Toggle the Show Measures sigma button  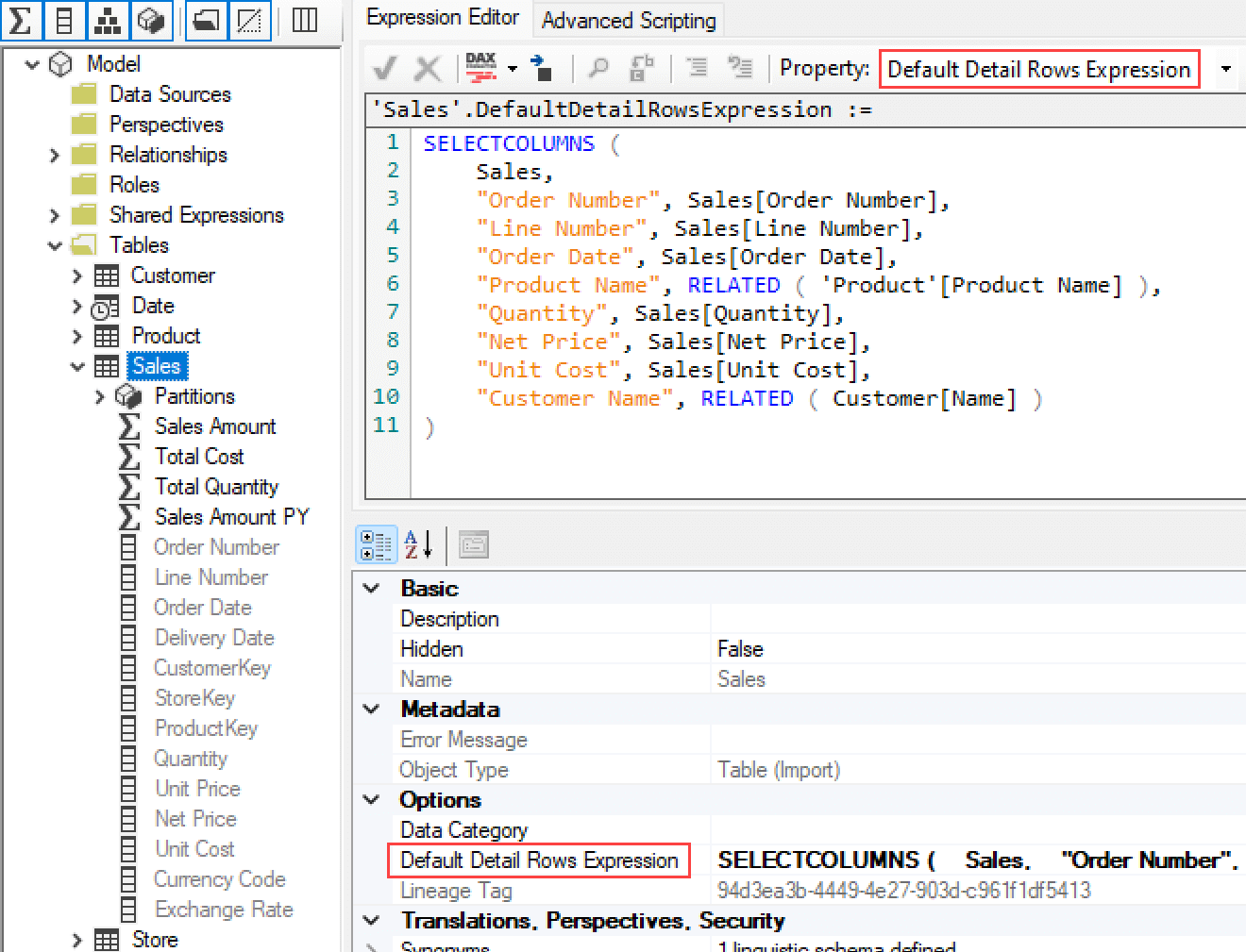(20, 20)
